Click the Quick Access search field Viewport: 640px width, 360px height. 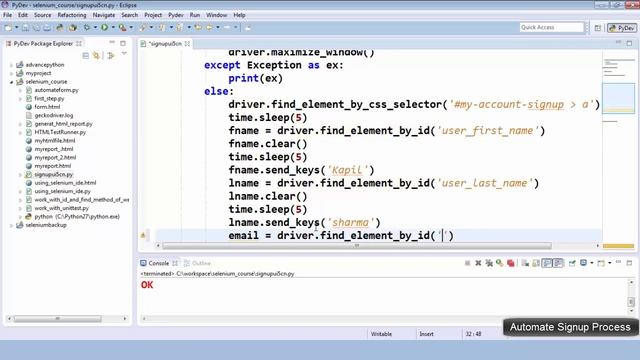tap(551, 27)
